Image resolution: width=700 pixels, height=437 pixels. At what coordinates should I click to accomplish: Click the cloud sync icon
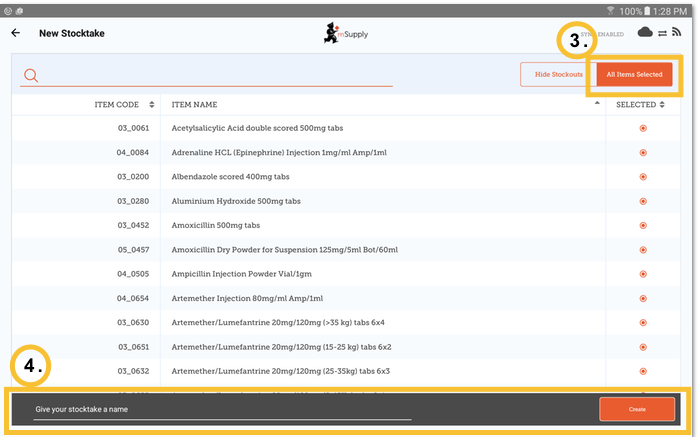(645, 33)
